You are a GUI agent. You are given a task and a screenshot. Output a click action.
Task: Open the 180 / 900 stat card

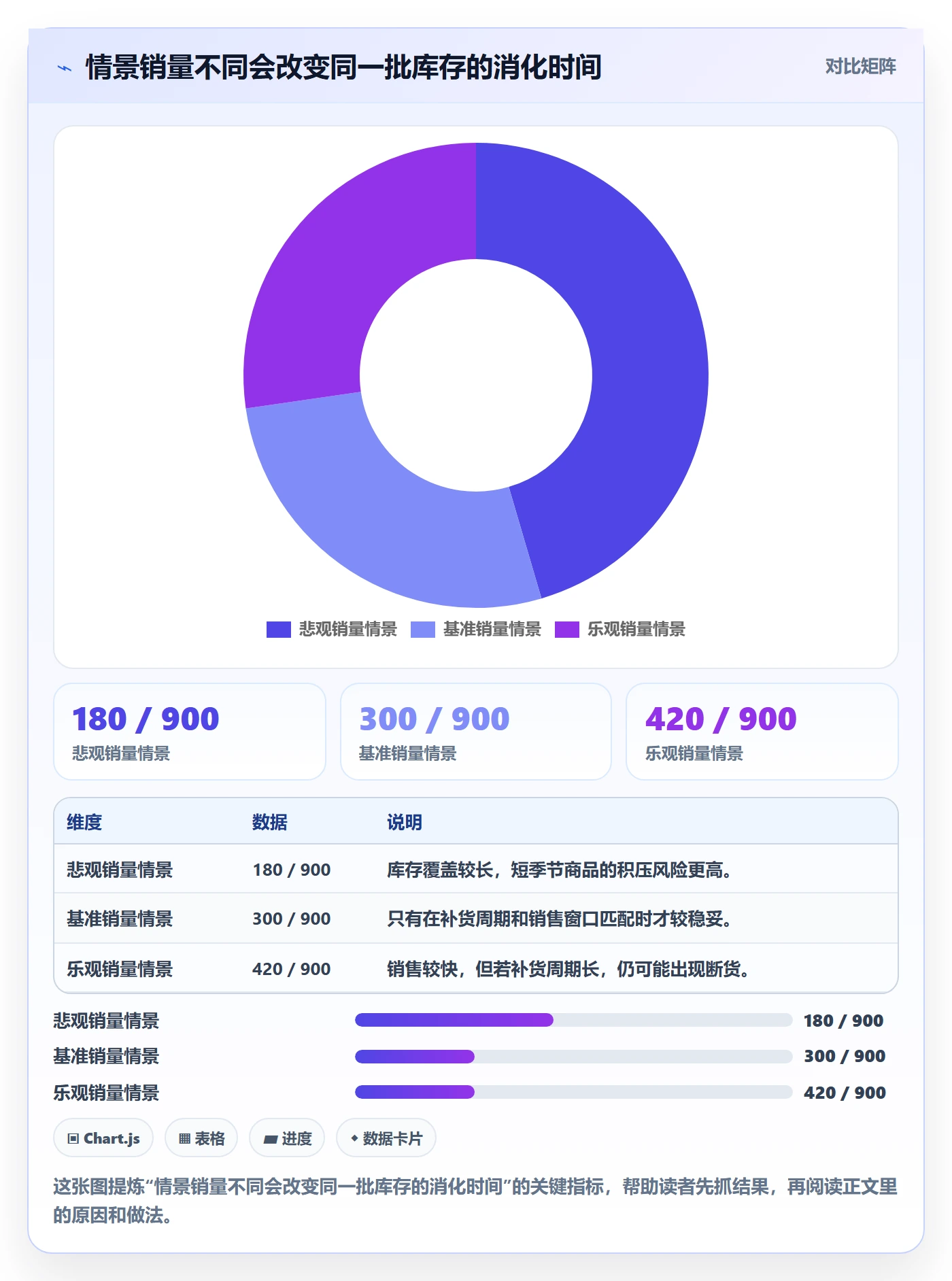click(190, 732)
